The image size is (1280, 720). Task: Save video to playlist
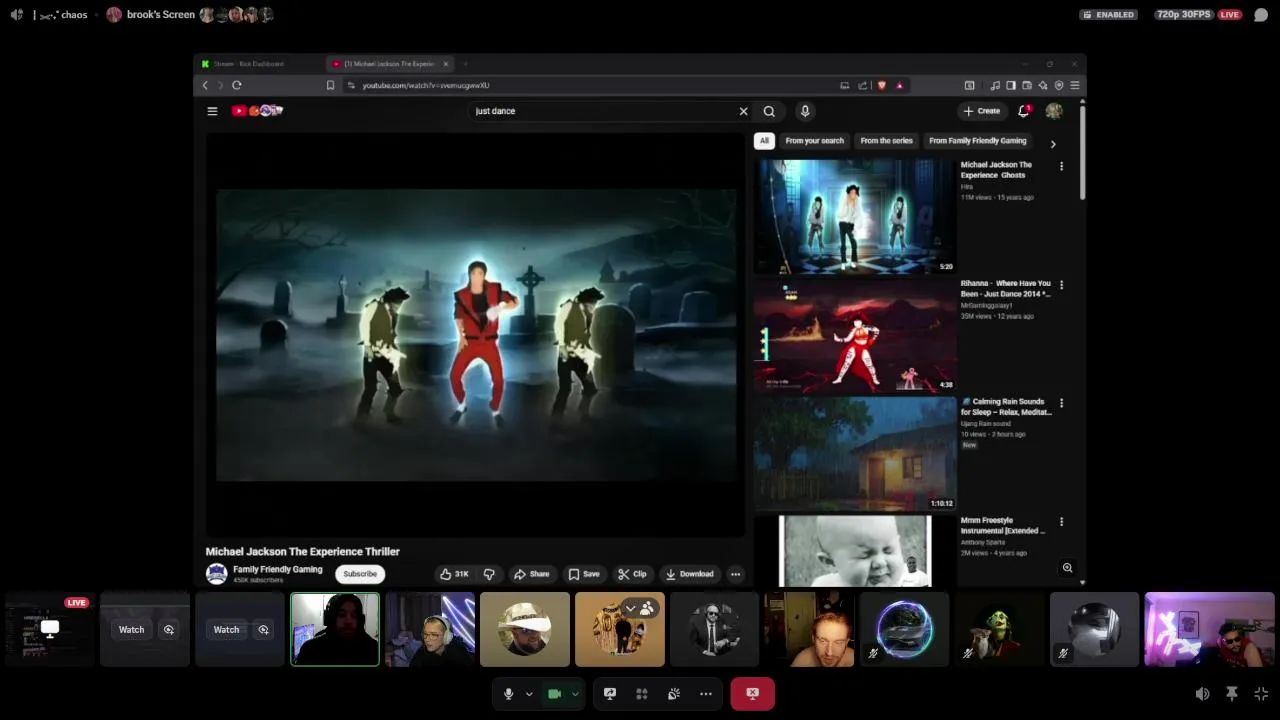point(584,574)
